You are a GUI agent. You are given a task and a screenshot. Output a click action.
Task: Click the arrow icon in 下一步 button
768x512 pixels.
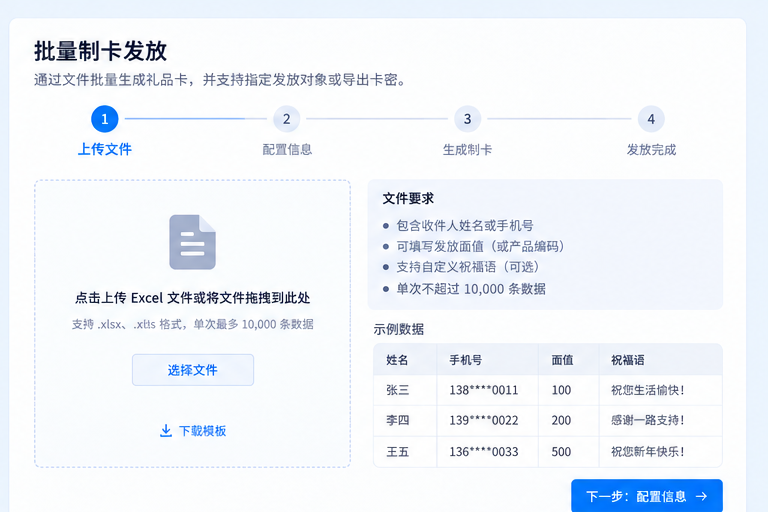tap(701, 496)
